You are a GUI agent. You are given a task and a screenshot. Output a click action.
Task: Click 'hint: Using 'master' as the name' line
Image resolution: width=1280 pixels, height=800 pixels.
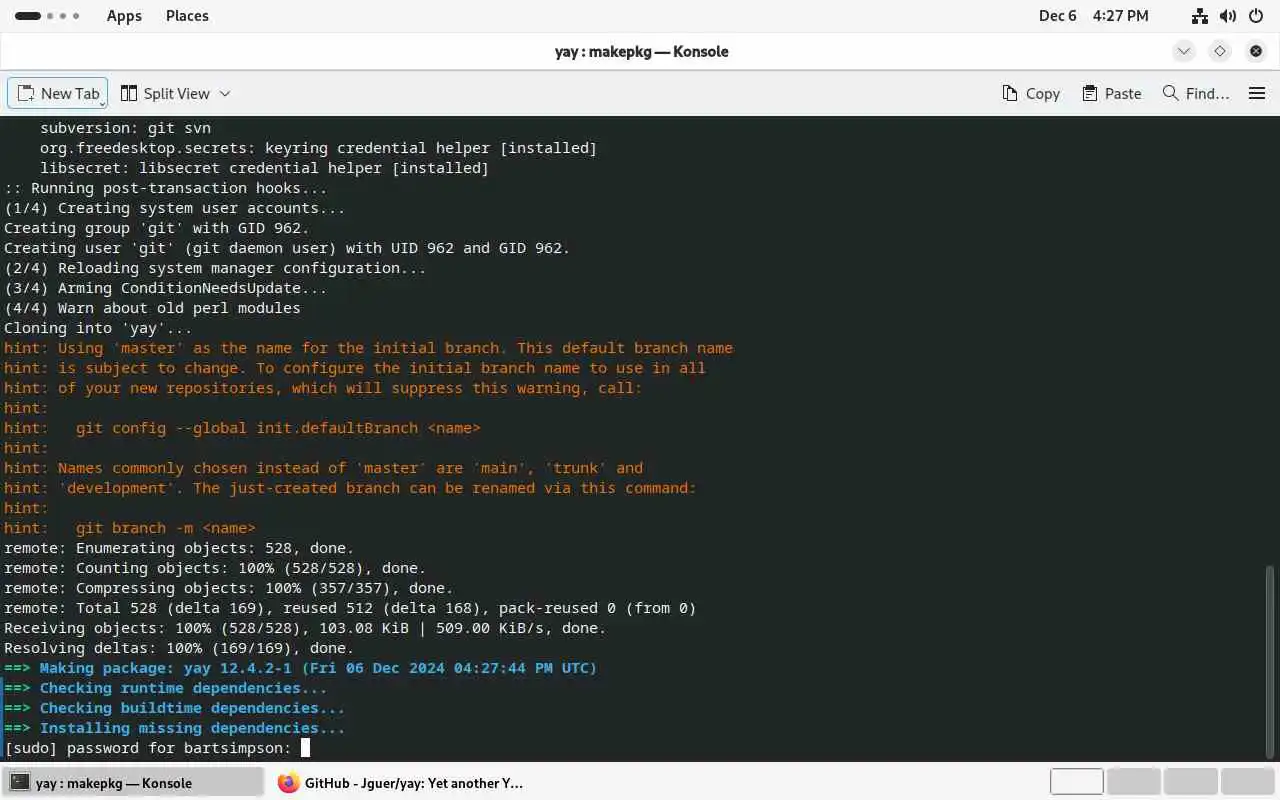(368, 348)
